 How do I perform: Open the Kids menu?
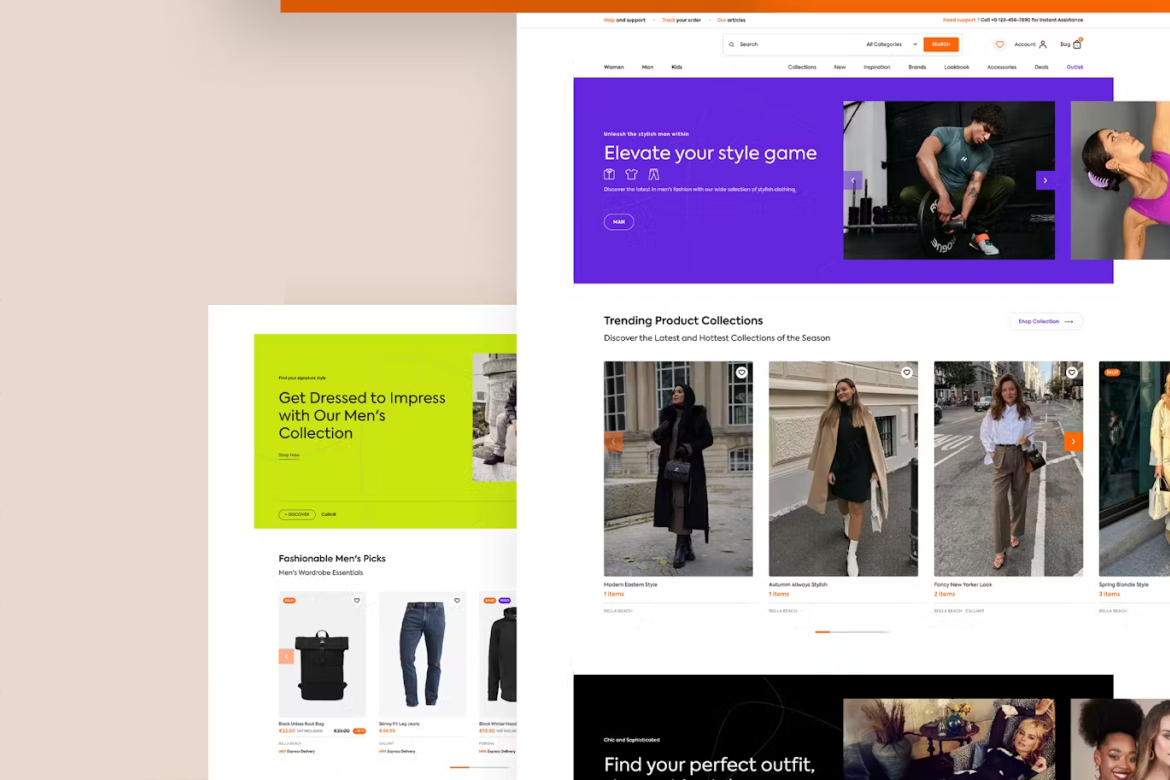point(677,67)
